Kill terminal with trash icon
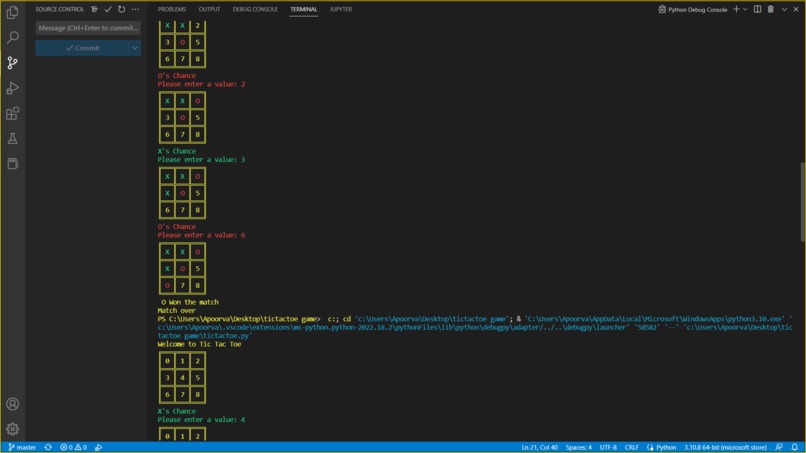Image resolution: width=806 pixels, height=453 pixels. tap(771, 9)
